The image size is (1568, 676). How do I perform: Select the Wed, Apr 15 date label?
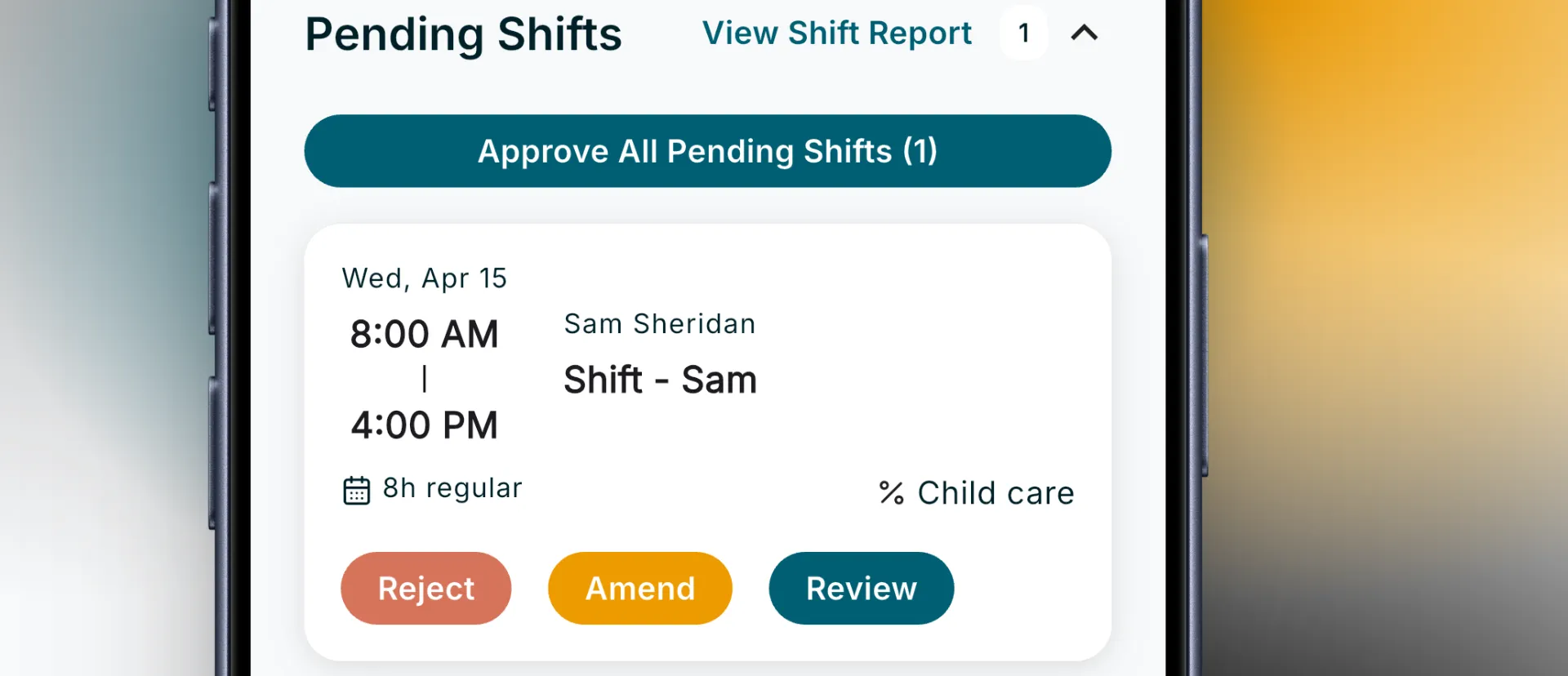pos(424,278)
